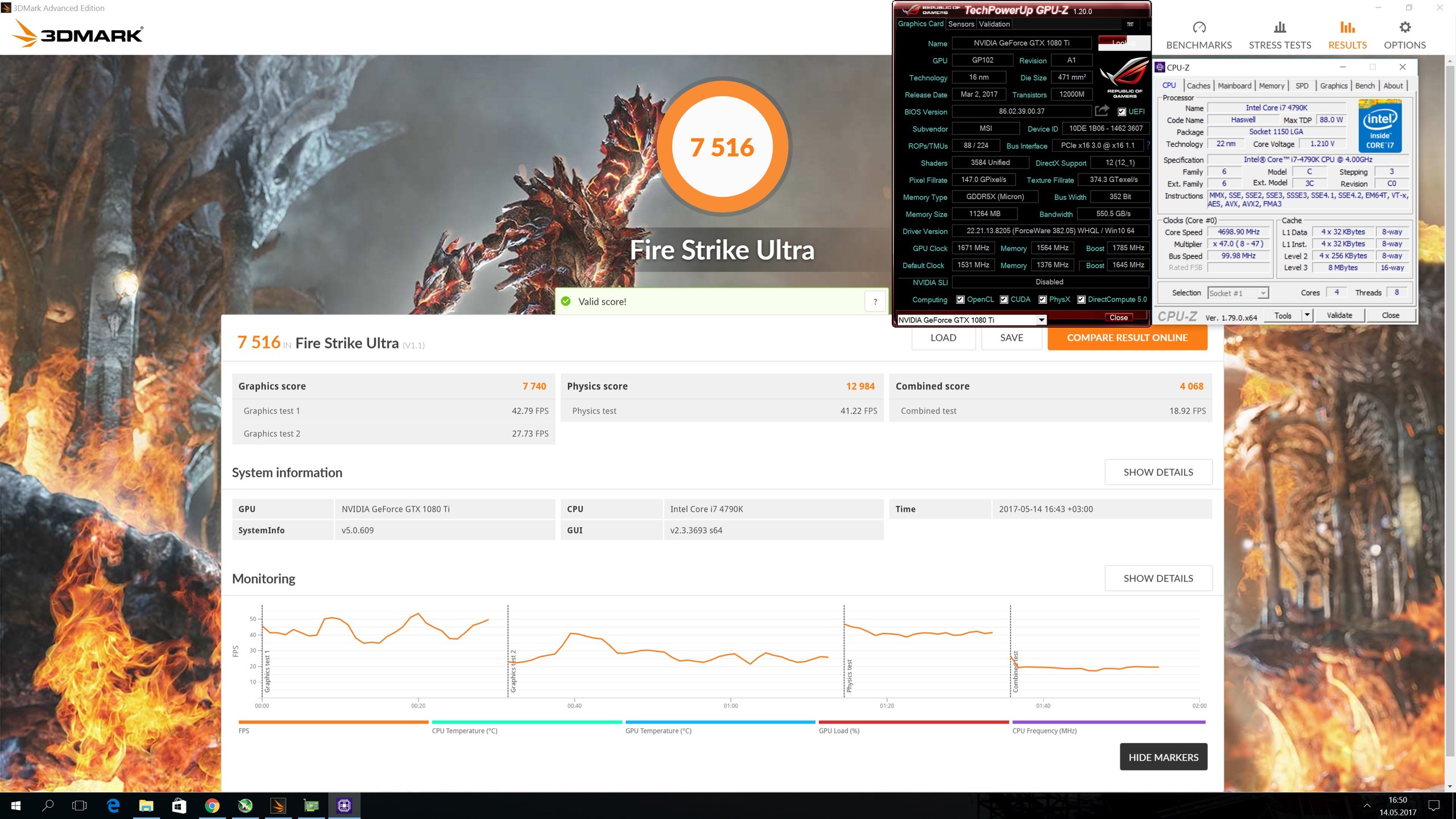
Task: Open File Explorer from taskbar
Action: click(146, 805)
